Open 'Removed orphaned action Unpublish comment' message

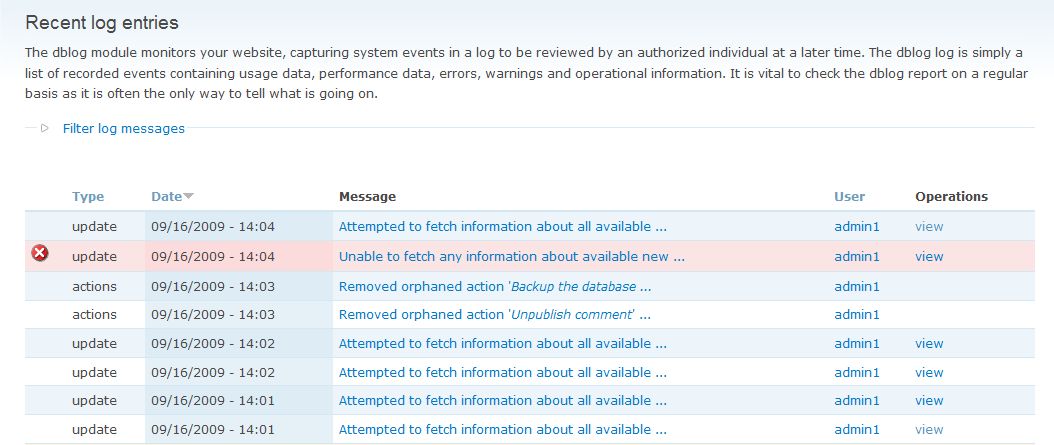pos(495,314)
